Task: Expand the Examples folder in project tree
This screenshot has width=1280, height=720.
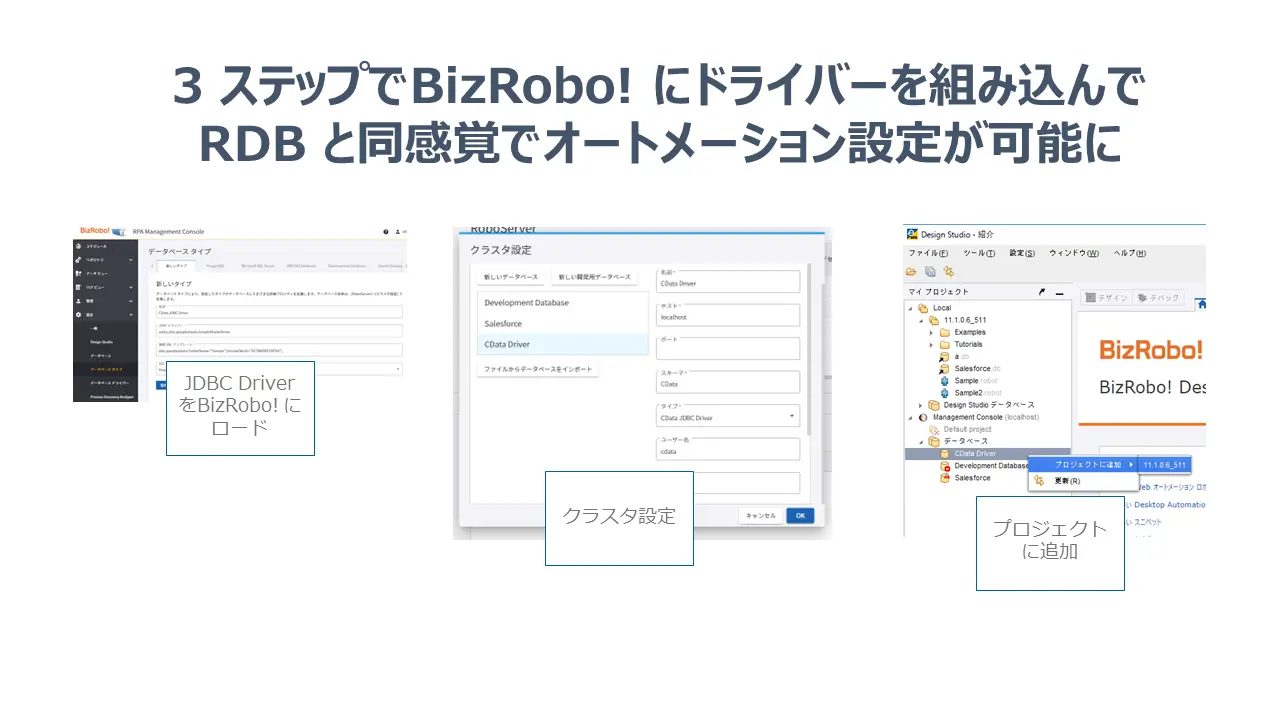Action: (931, 333)
